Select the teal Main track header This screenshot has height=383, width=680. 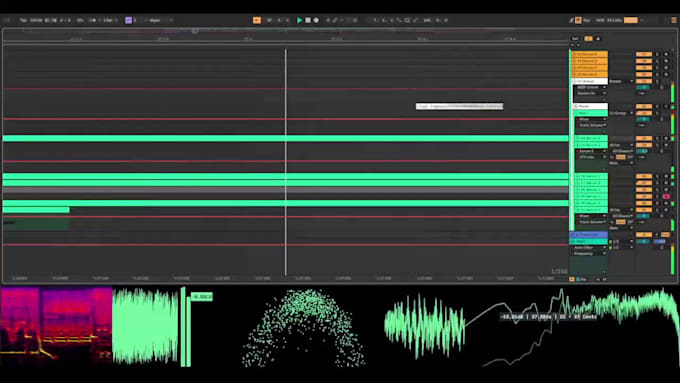tap(589, 241)
